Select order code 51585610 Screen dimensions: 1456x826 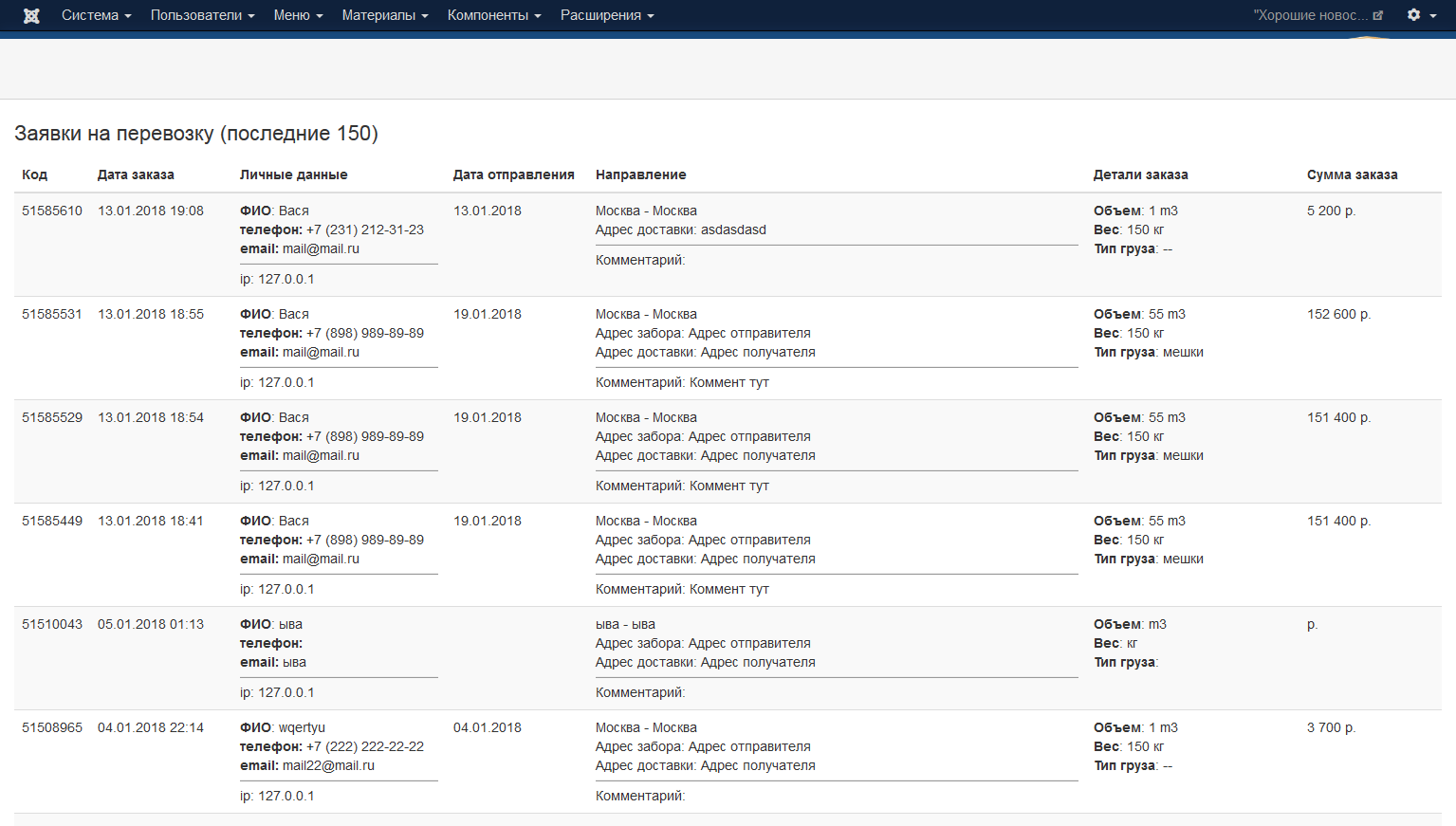pos(52,211)
